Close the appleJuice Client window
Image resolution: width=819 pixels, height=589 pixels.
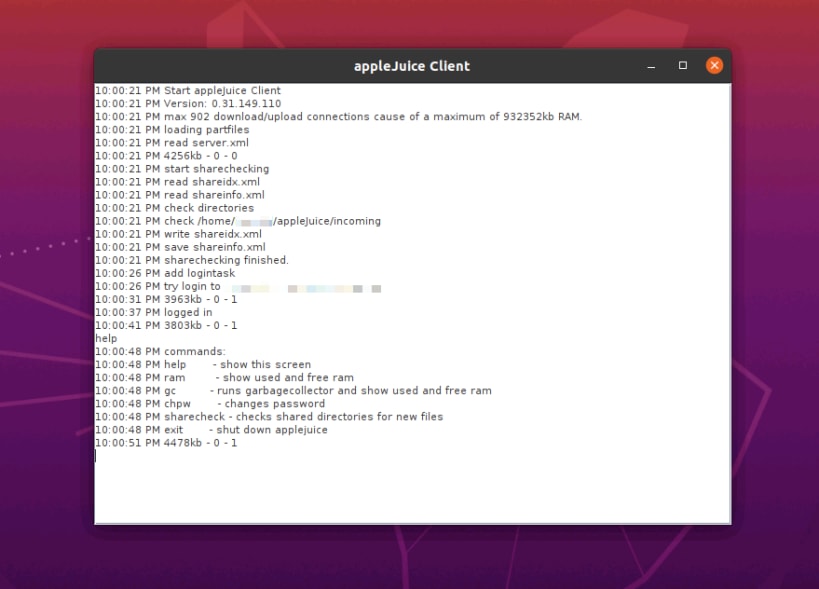tap(714, 65)
